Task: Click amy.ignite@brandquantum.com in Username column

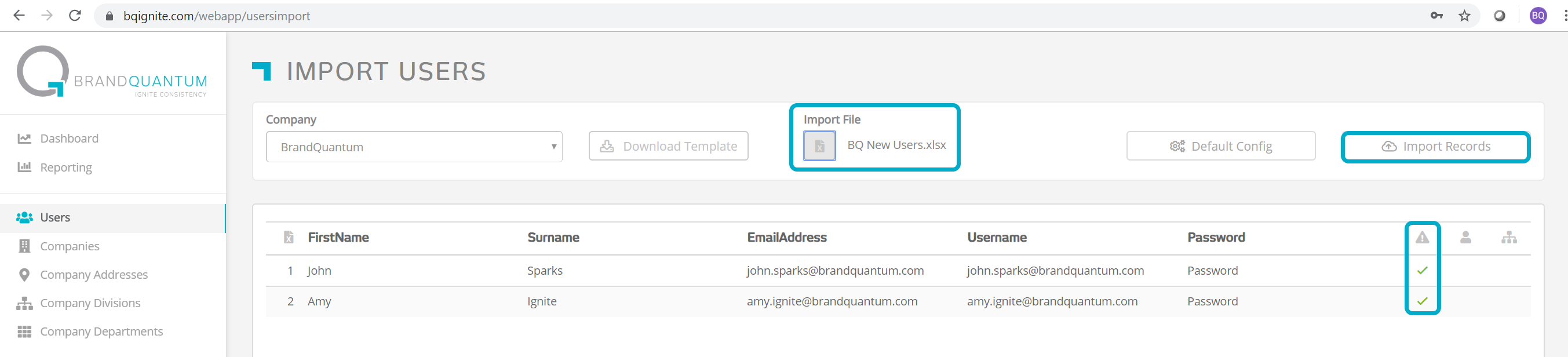Action: click(x=1052, y=301)
